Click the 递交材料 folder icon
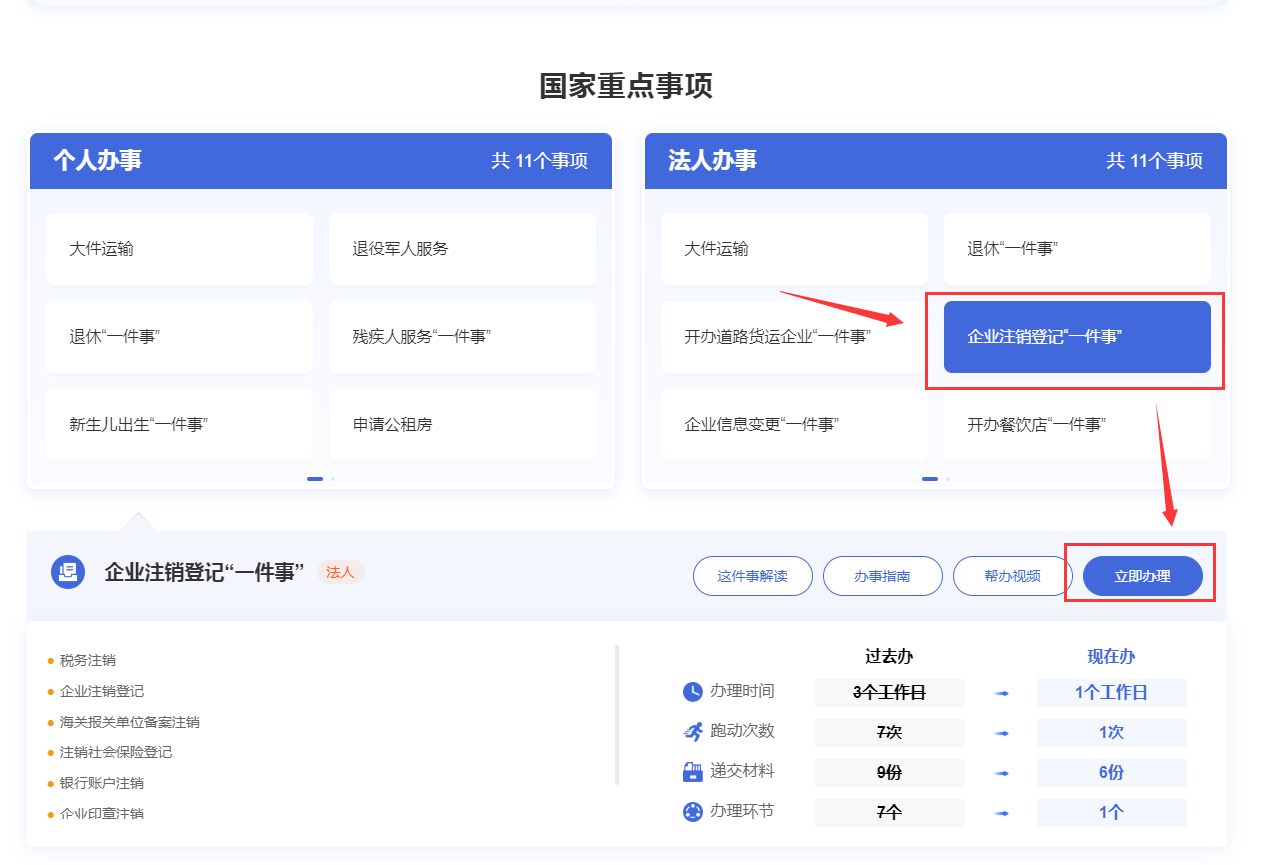The width and height of the screenshot is (1263, 865). point(693,772)
